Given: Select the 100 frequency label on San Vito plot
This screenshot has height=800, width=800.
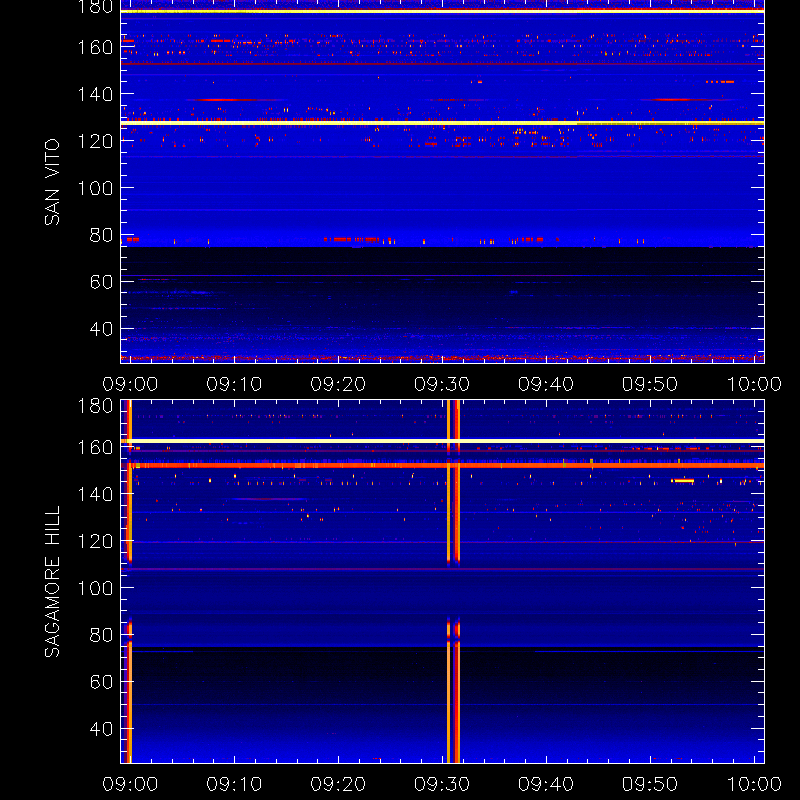Looking at the screenshot, I should [95, 188].
